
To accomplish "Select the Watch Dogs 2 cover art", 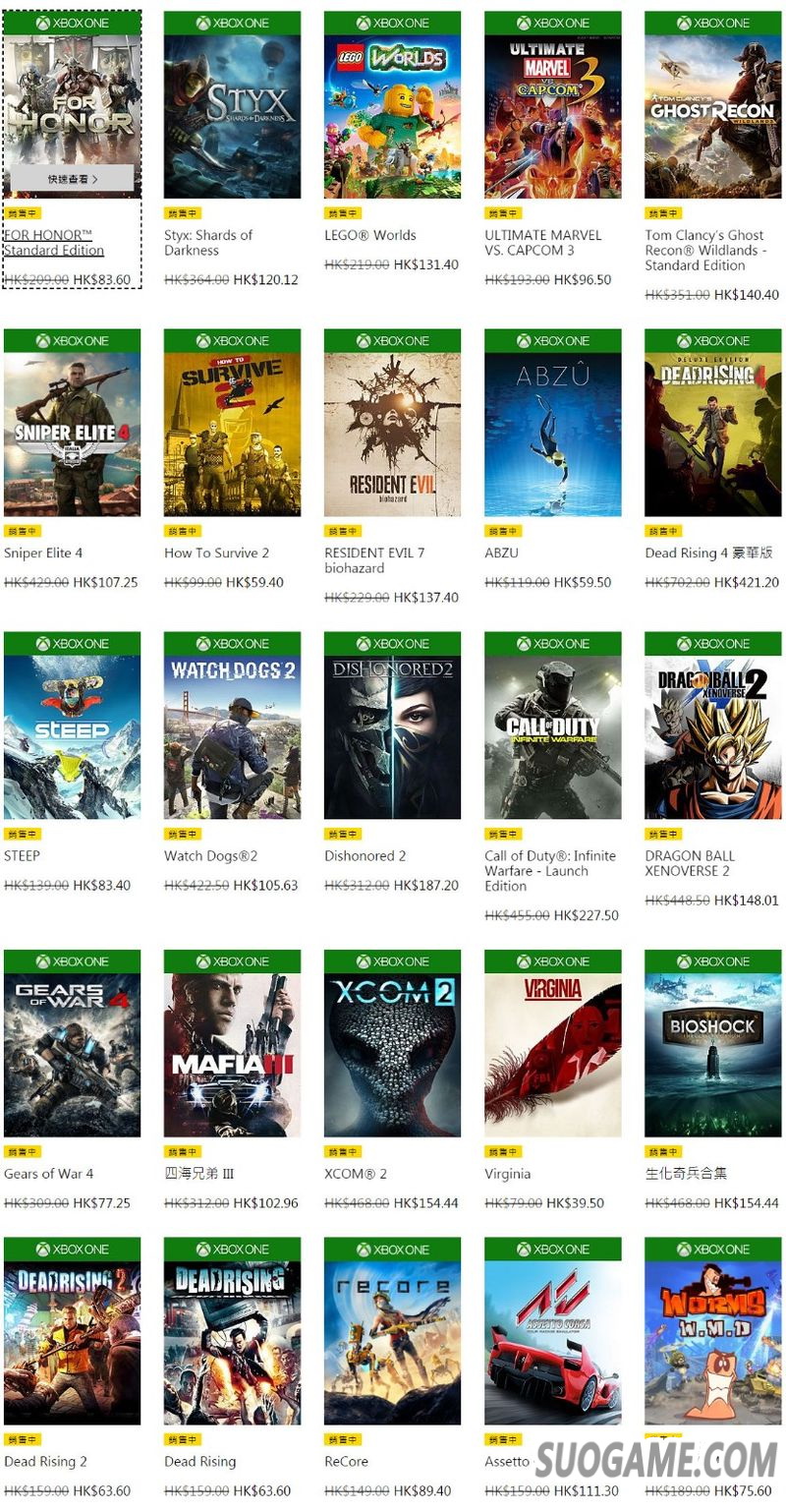I will [232, 737].
